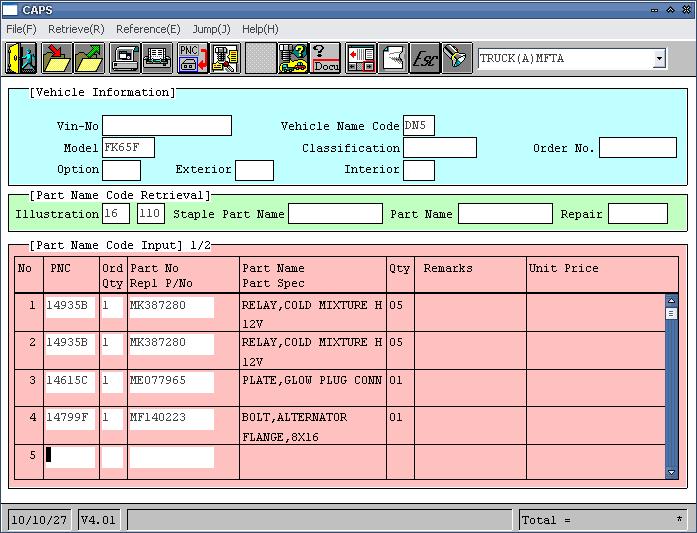Screen dimensions: 697x533
Task: Click part number ME077965 in row 3
Action: [171, 382]
